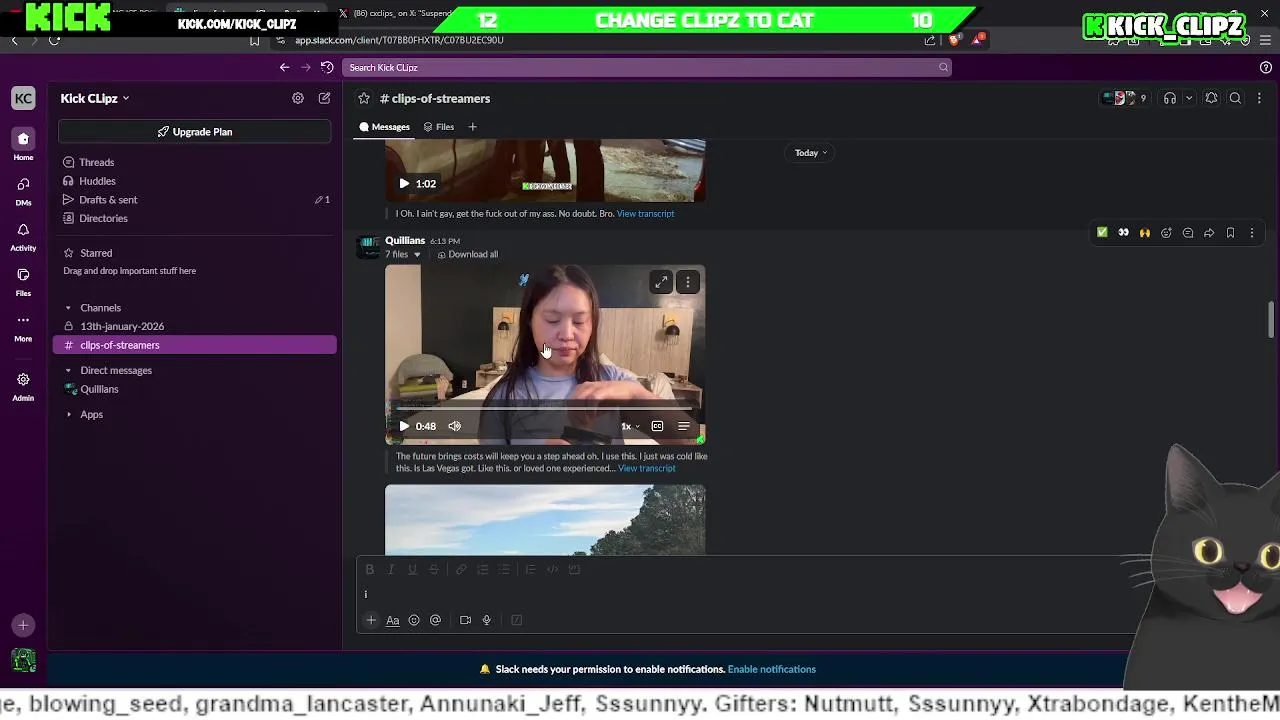React with the raised hands emoji

[x=1145, y=233]
